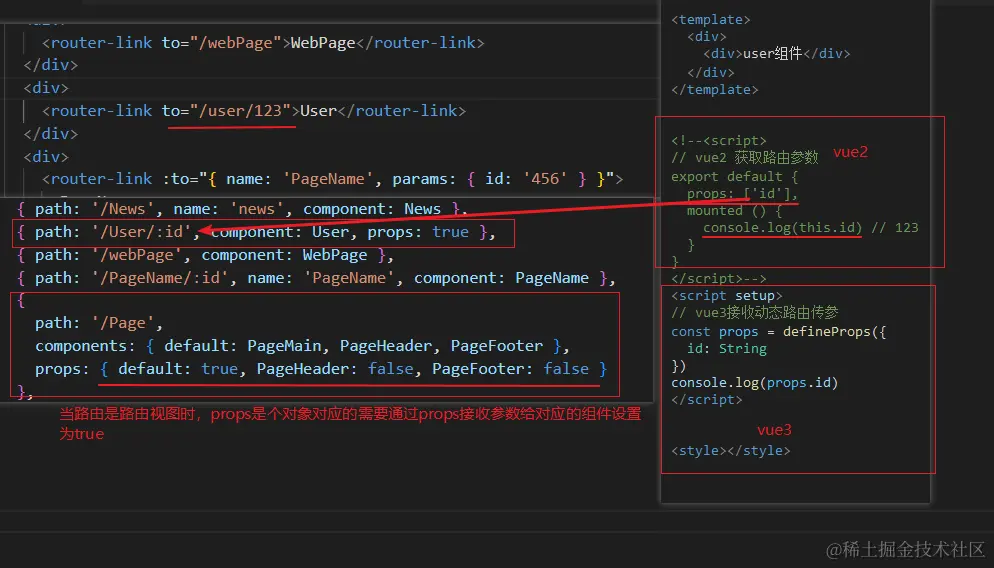Click the closing router-link tag after User
The width and height of the screenshot is (994, 568).
[x=402, y=111]
